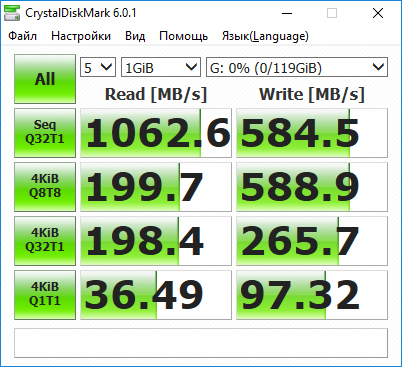Screen dimensions: 402x367
Task: Minimize the CrystalDiskMark window
Action: [x=287, y=13]
